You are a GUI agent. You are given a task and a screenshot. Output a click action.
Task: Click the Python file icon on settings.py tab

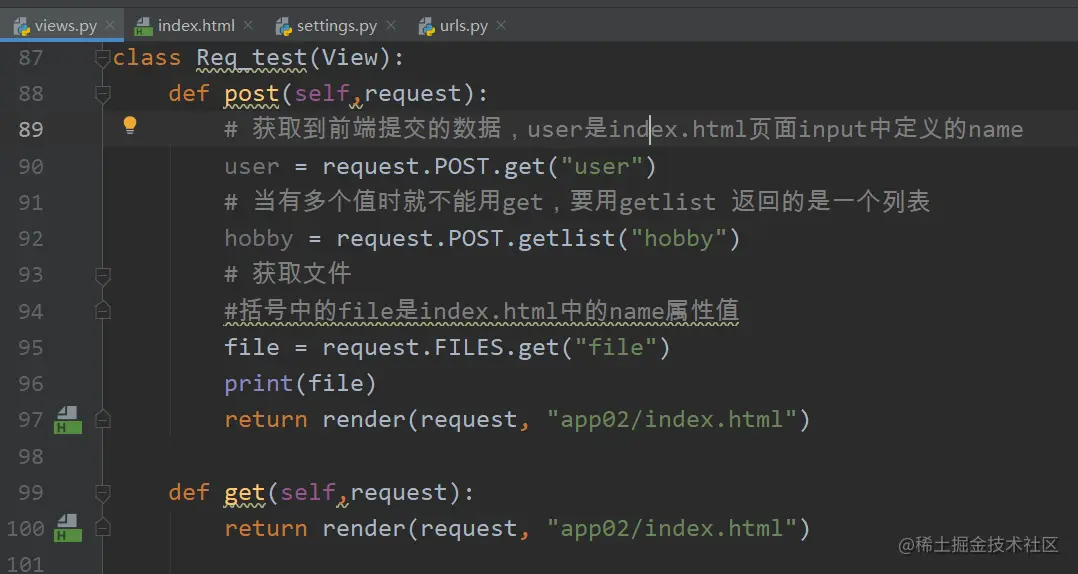tap(283, 26)
